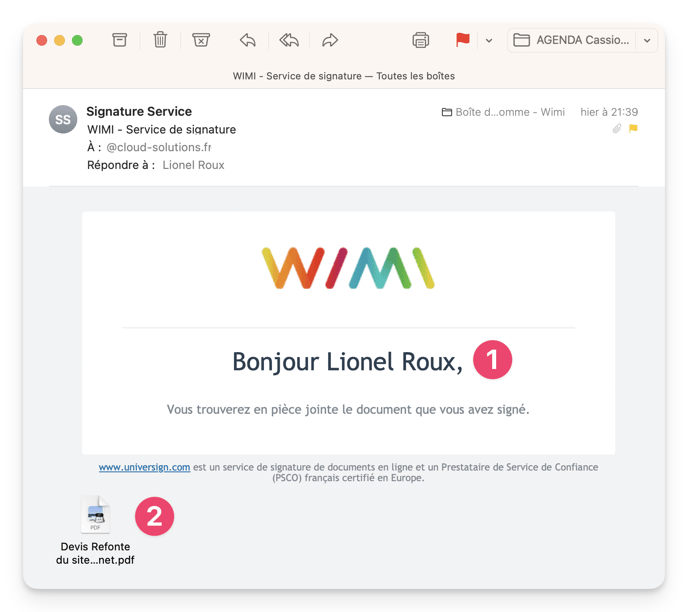Move message to AGENDA Cassio... folder
This screenshot has height=612, width=688.
(x=571, y=40)
